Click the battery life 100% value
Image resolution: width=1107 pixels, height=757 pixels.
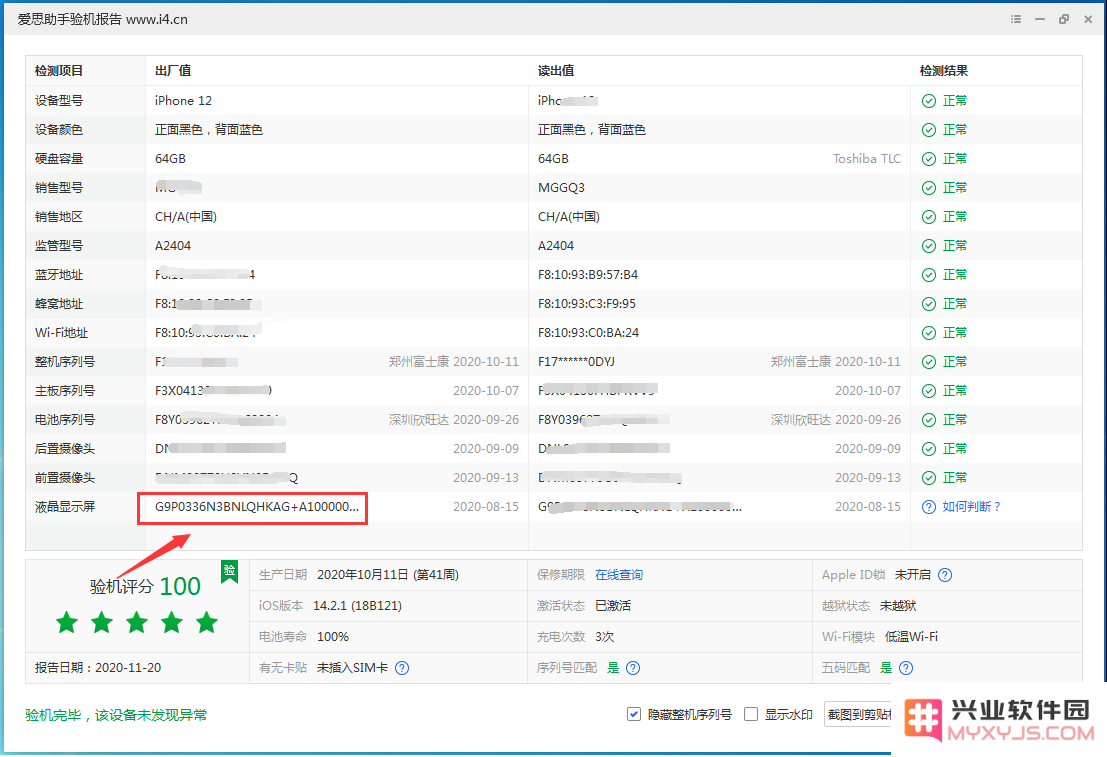(x=333, y=637)
